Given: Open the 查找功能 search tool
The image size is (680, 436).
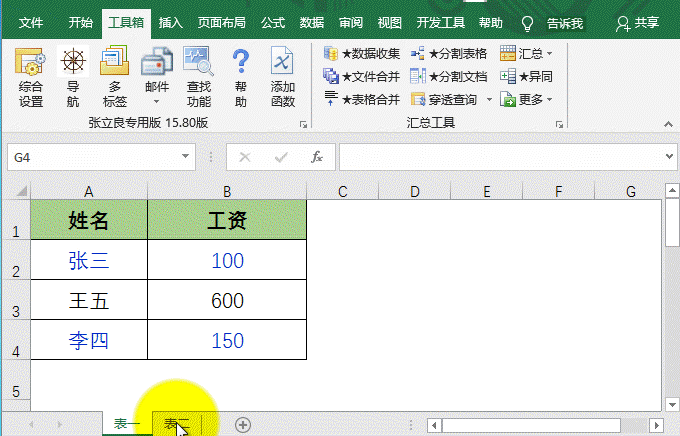Looking at the screenshot, I should pos(199,78).
